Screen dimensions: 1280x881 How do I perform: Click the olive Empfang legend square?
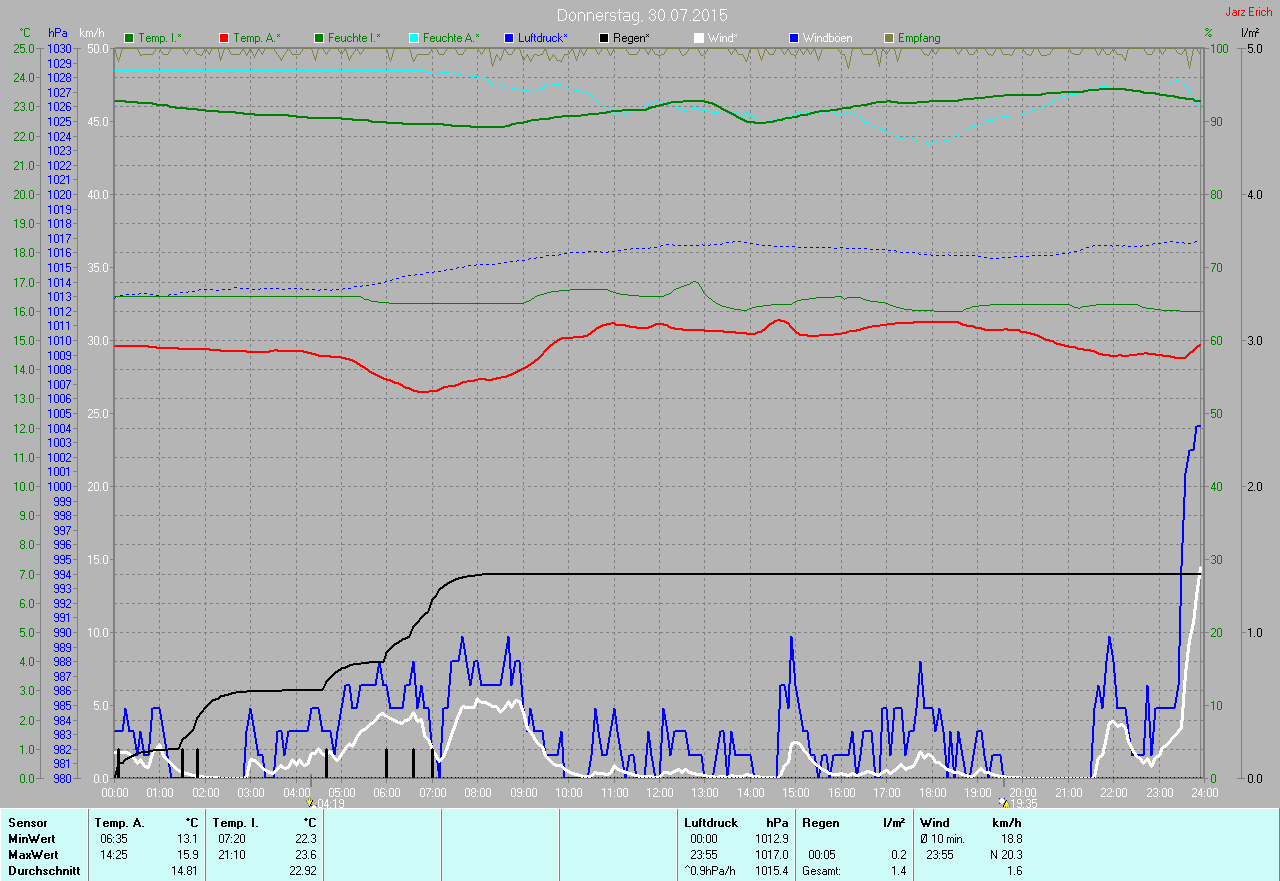889,38
